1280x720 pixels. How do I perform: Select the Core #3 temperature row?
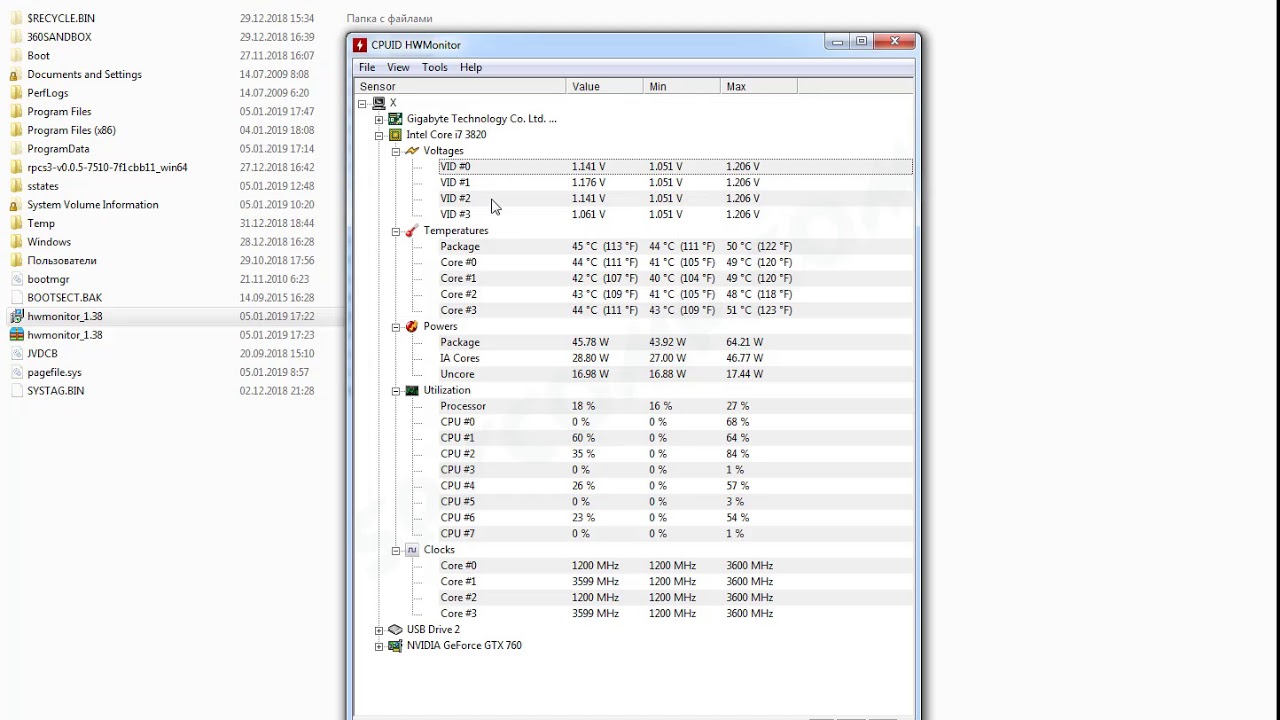675,310
